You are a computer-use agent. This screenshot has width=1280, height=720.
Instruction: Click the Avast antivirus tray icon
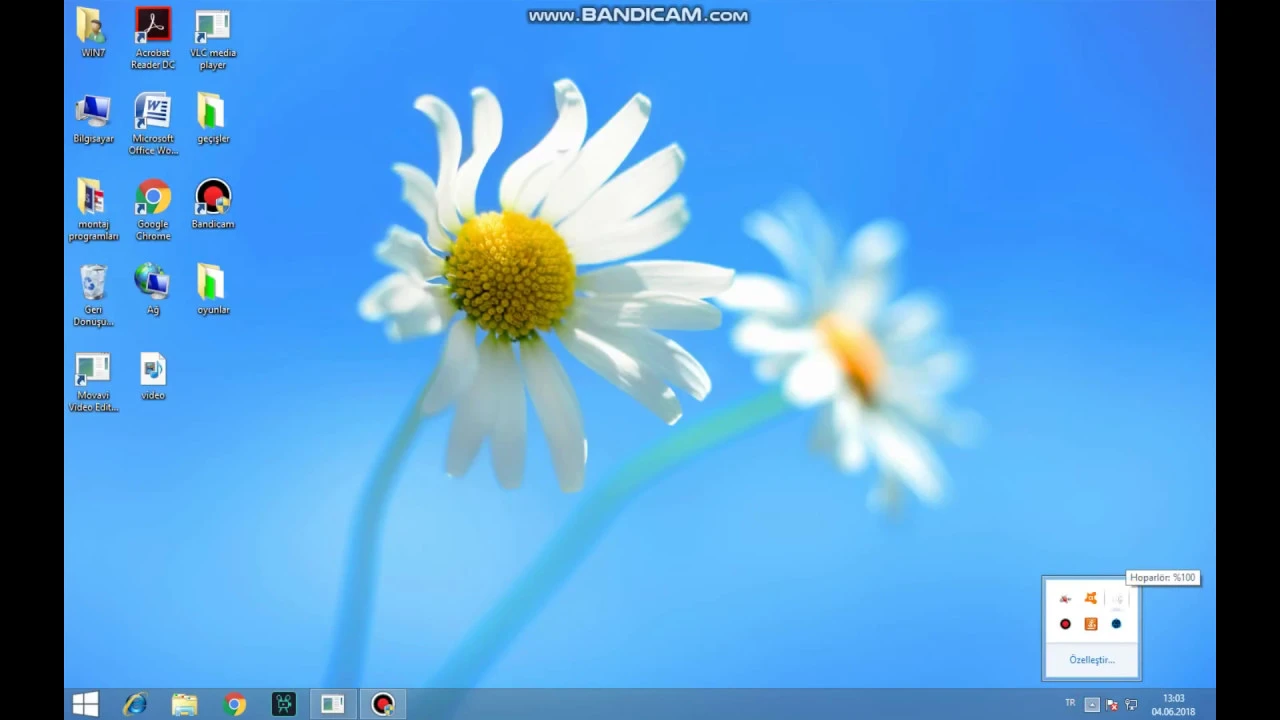pyautogui.click(x=1091, y=598)
